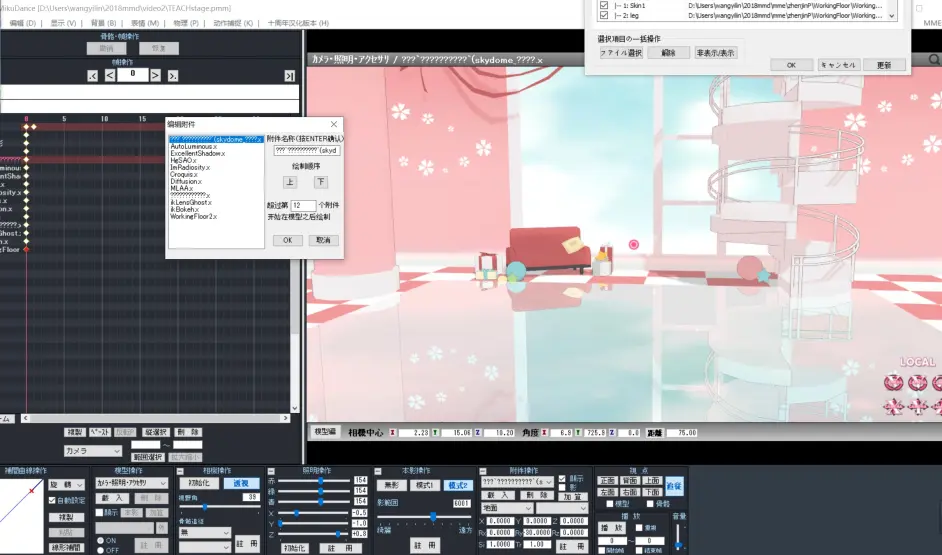942x555 pixels.
Task: Jump to previous keyframe with '.<' button
Action: (92, 76)
